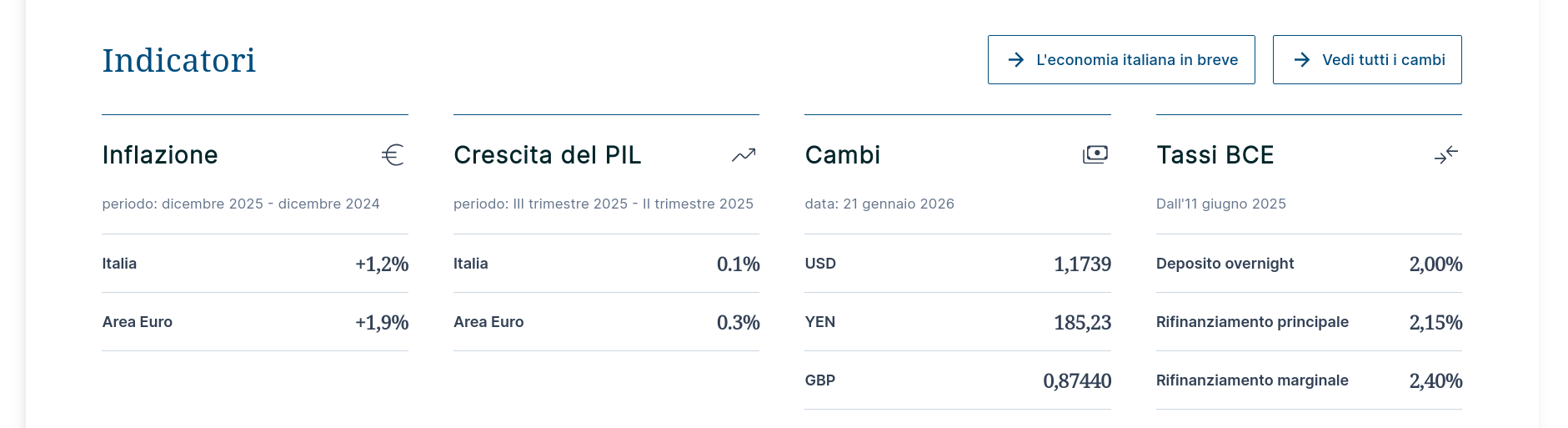Click Rifinanziamento principale rate
Image resolution: width=1568 pixels, height=428 pixels.
(x=1435, y=323)
